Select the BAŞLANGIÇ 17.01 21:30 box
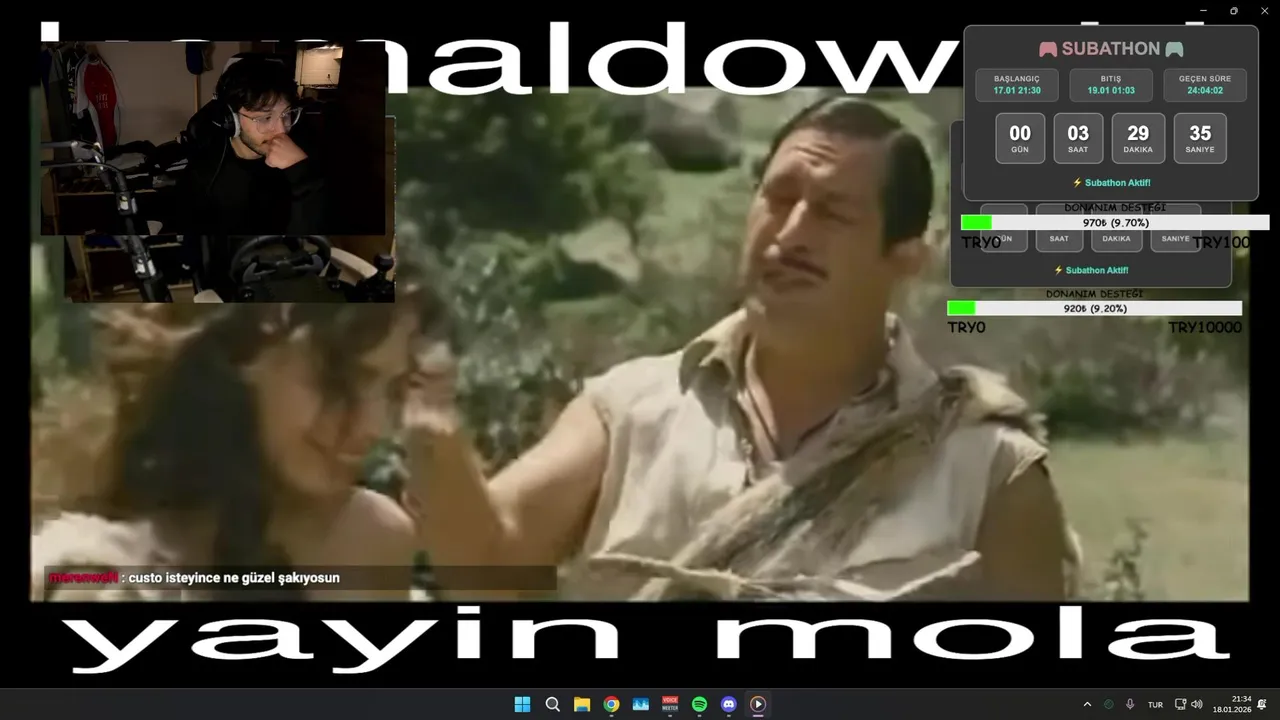 [x=1017, y=85]
